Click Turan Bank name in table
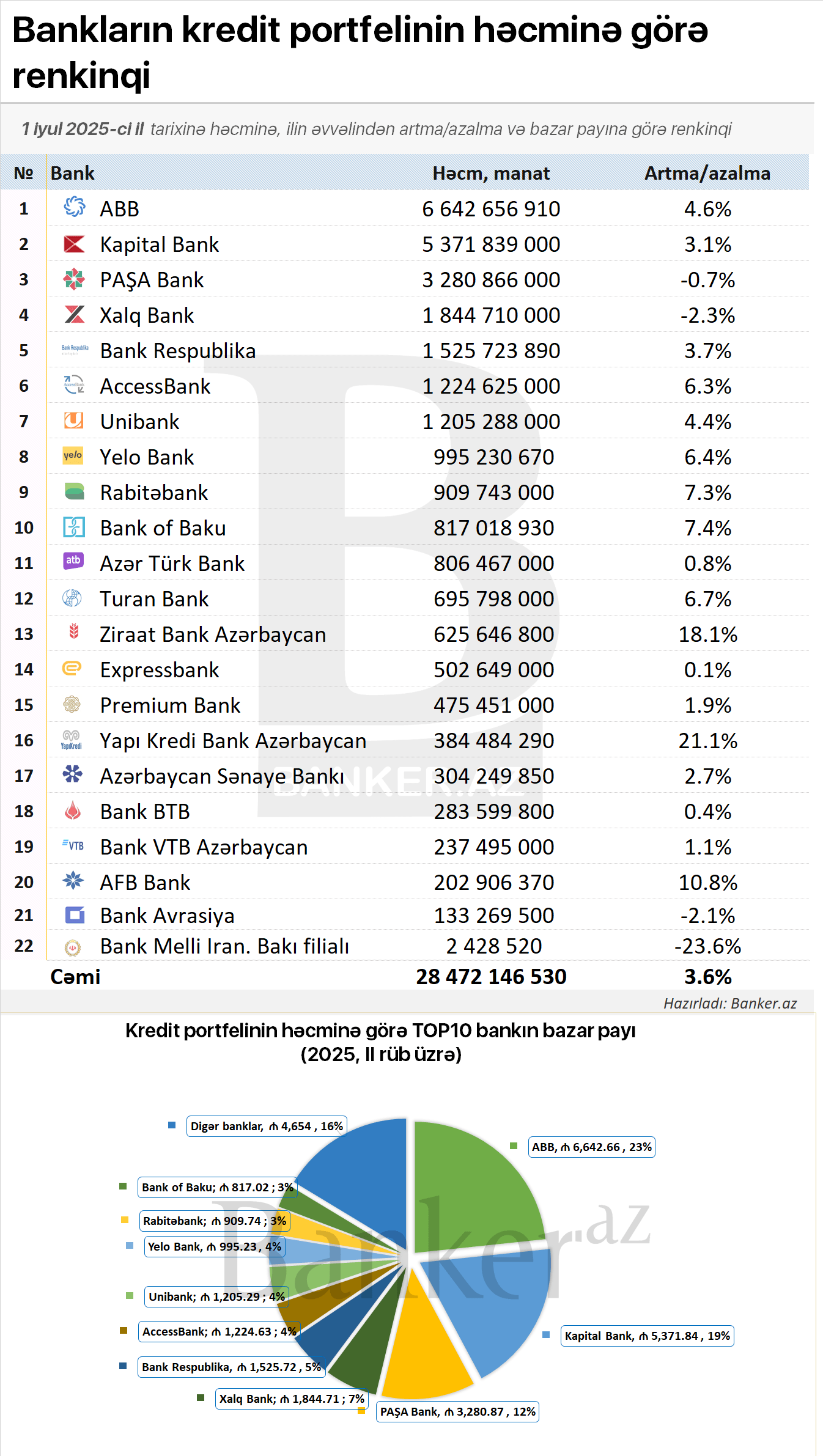This screenshot has width=823, height=1456. (x=154, y=599)
